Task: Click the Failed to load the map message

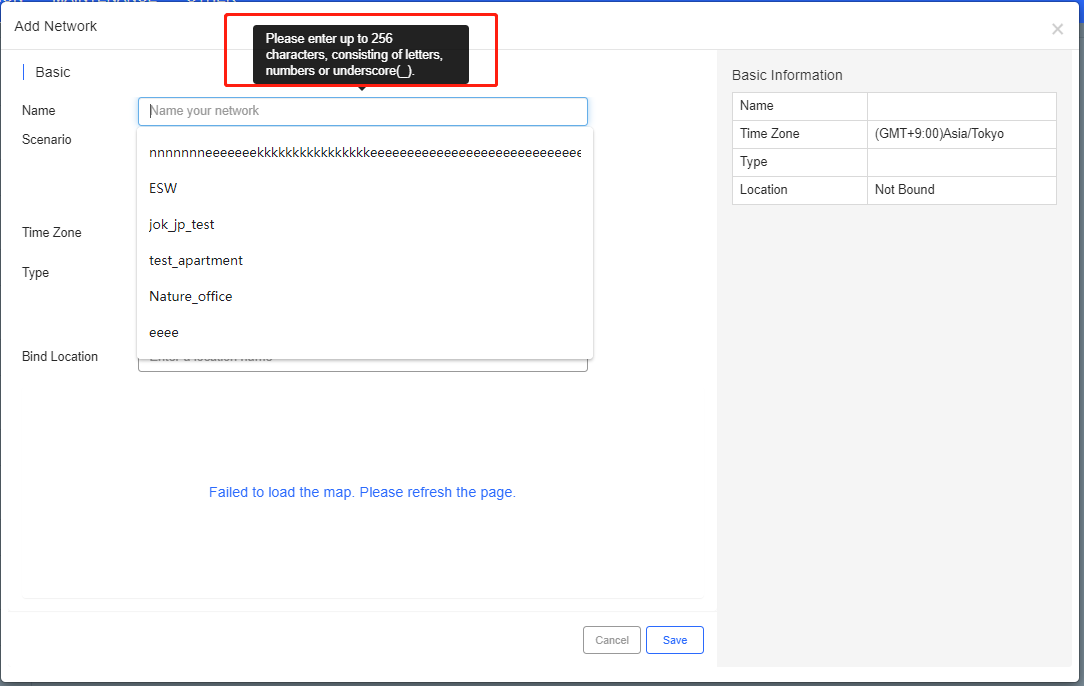Action: (x=362, y=492)
